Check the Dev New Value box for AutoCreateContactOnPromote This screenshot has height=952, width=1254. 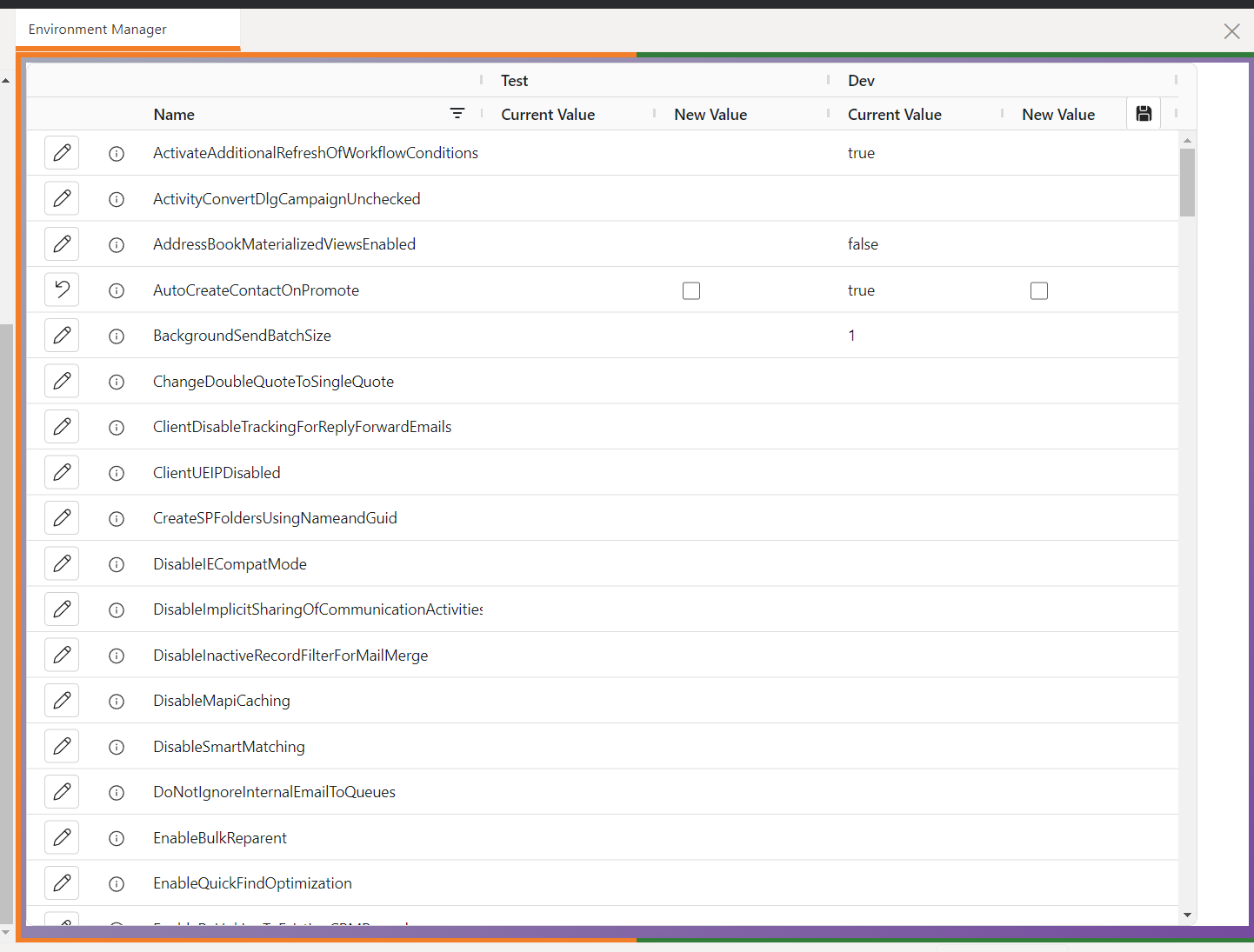click(x=1039, y=290)
